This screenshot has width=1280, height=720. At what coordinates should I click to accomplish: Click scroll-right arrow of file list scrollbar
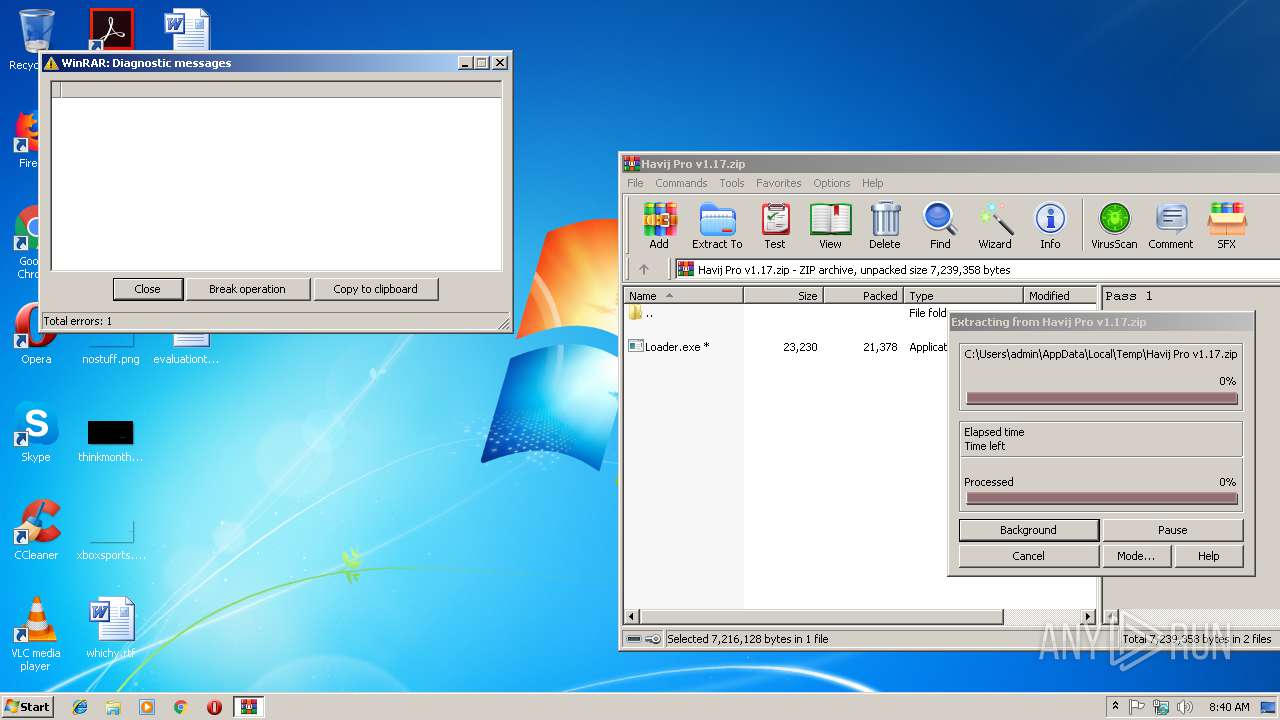coord(1089,617)
